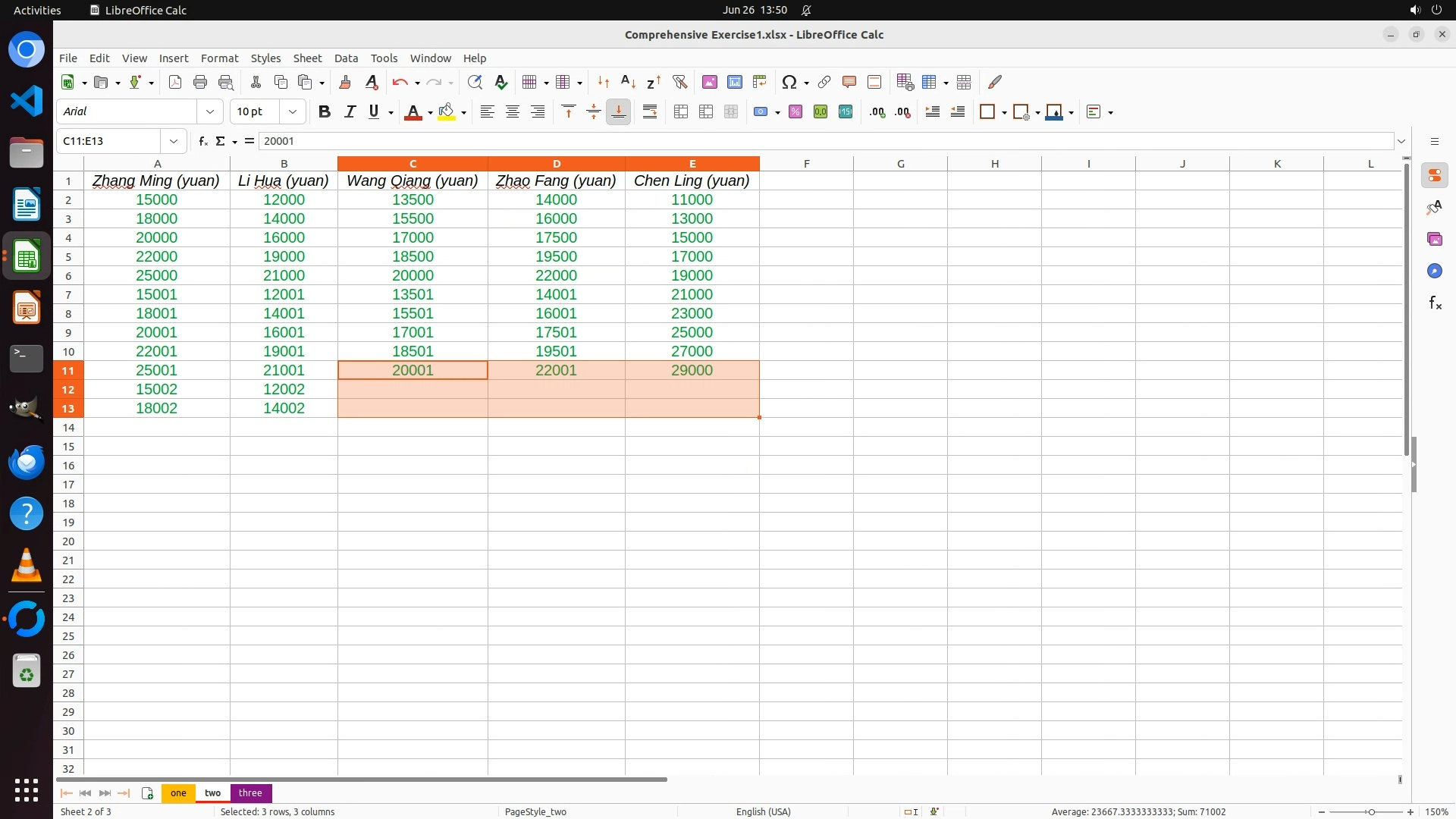Switch to the sheet tab "three"
Screen dimensions: 1456x819
point(250,792)
